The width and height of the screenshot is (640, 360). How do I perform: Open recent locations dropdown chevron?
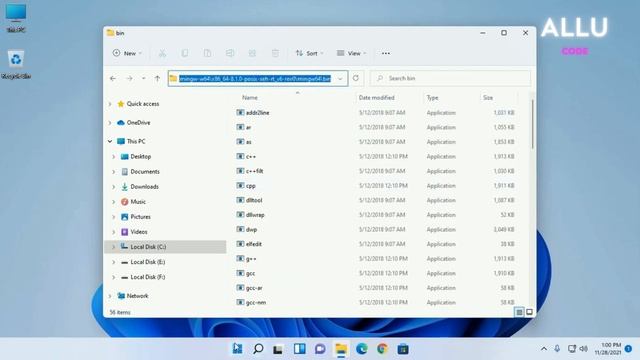coord(144,78)
